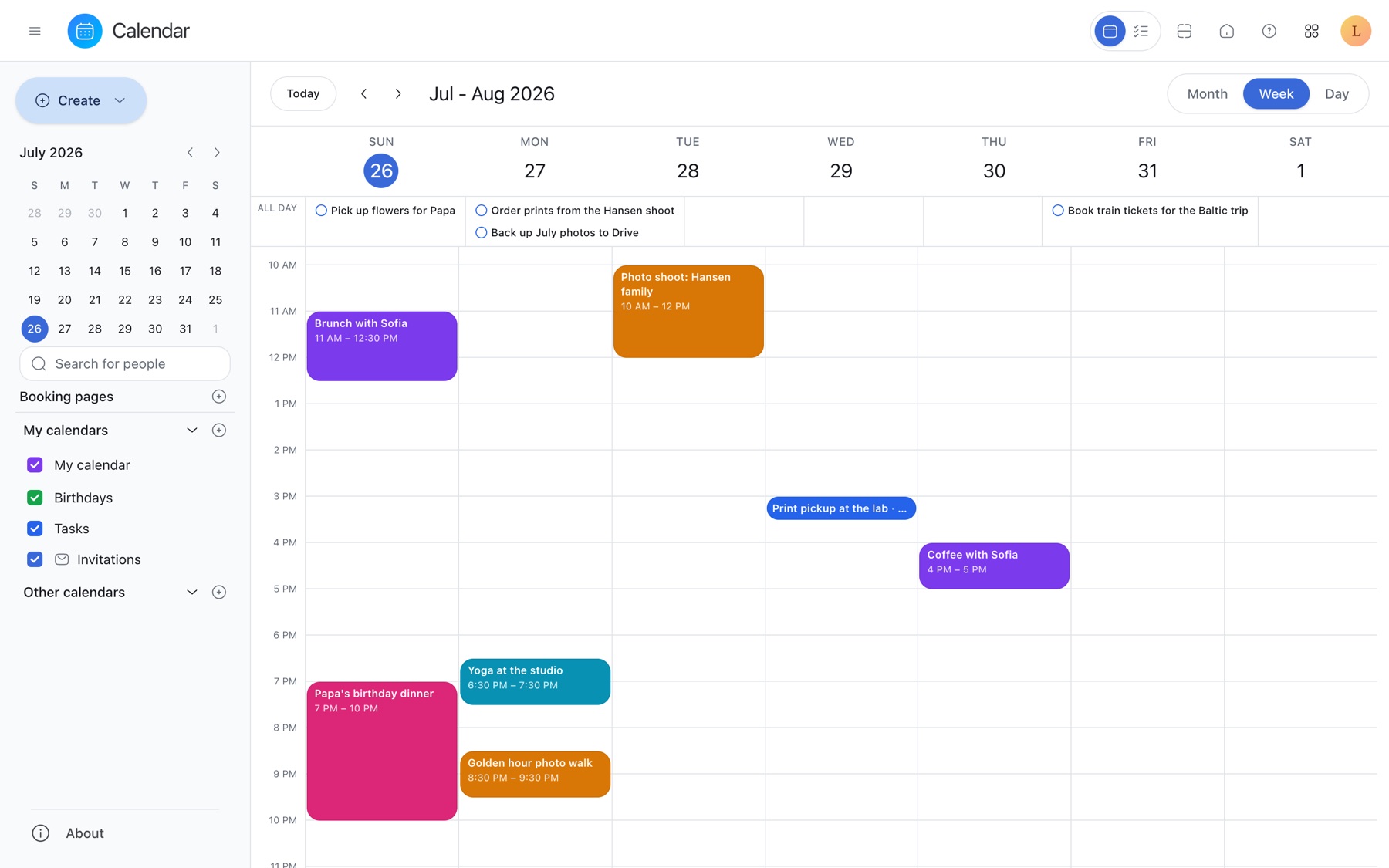Switch to calendar view icon
This screenshot has width=1389, height=868.
(x=1110, y=31)
